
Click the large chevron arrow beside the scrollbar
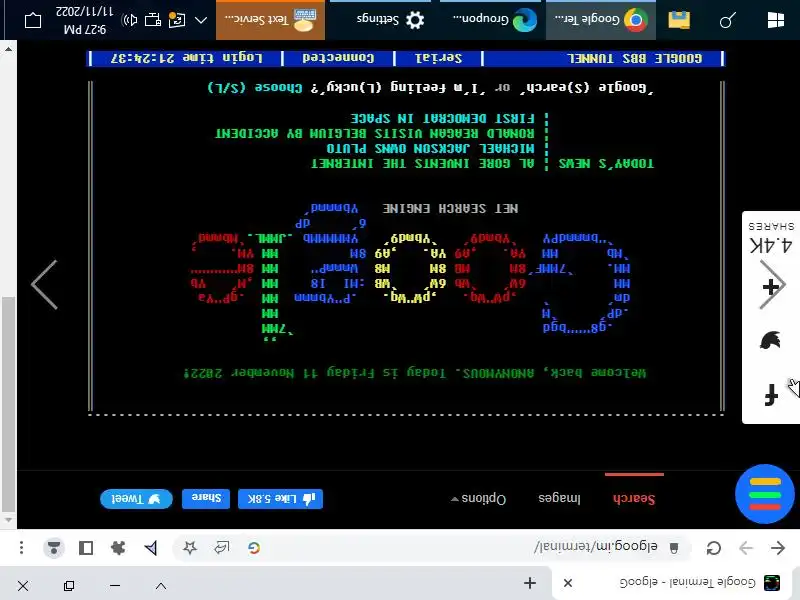pyautogui.click(x=45, y=285)
